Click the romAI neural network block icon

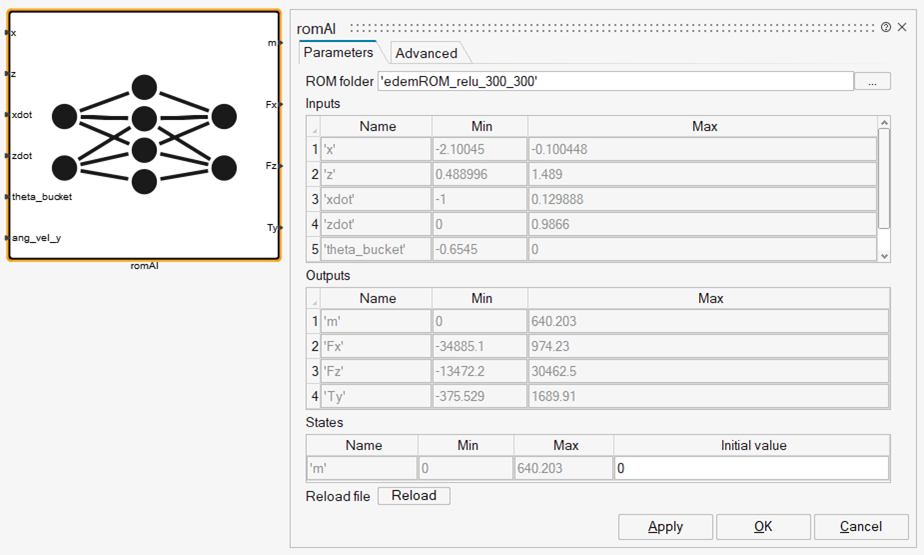tap(143, 135)
